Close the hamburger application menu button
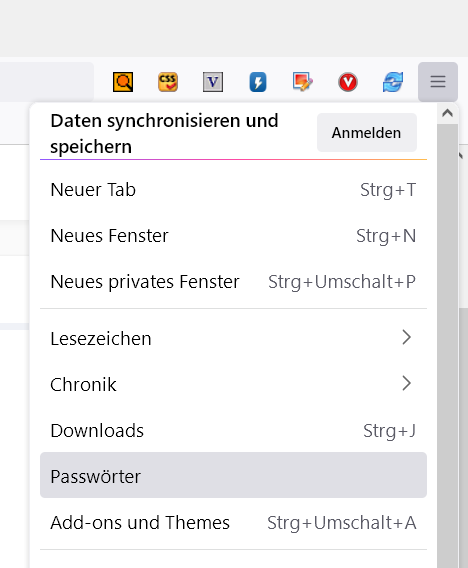This screenshot has height=568, width=468. click(438, 82)
